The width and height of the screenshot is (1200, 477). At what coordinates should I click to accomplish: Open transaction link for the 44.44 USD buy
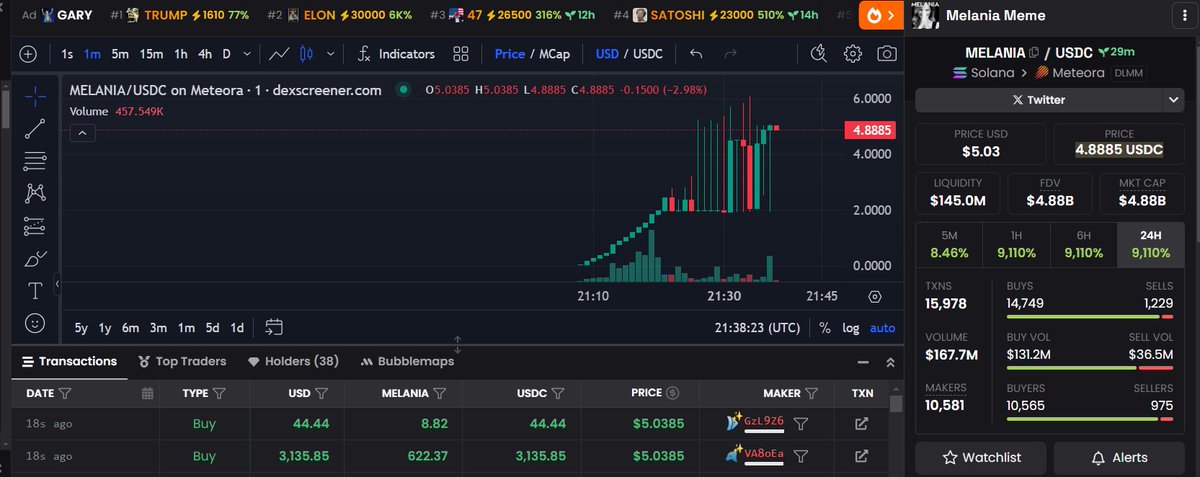click(x=861, y=424)
